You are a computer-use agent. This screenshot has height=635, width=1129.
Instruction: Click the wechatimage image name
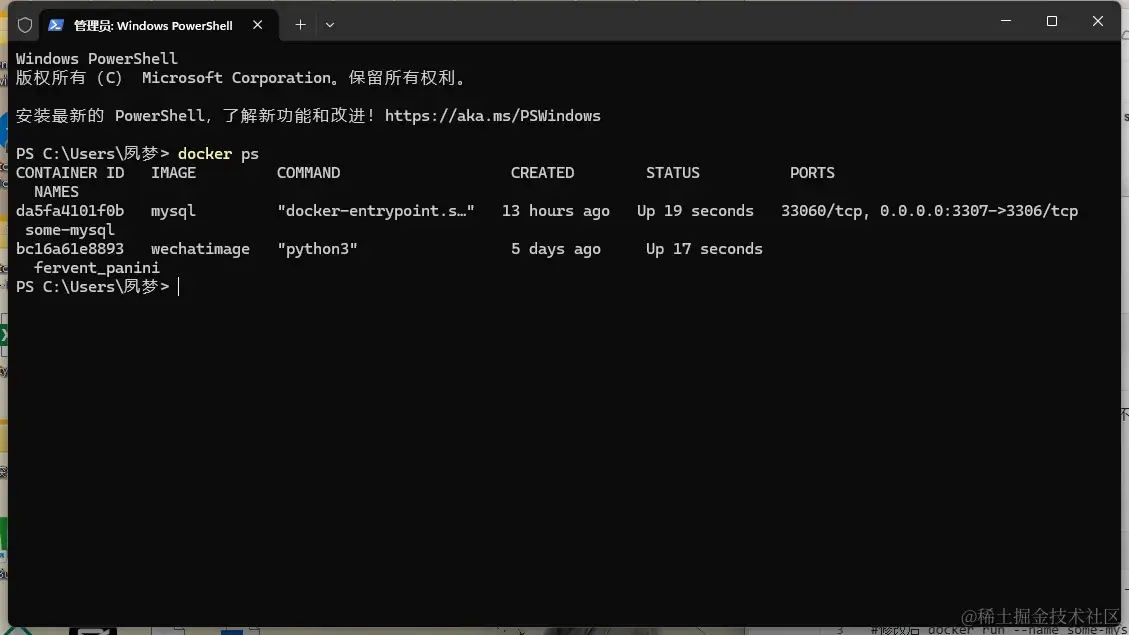point(200,249)
